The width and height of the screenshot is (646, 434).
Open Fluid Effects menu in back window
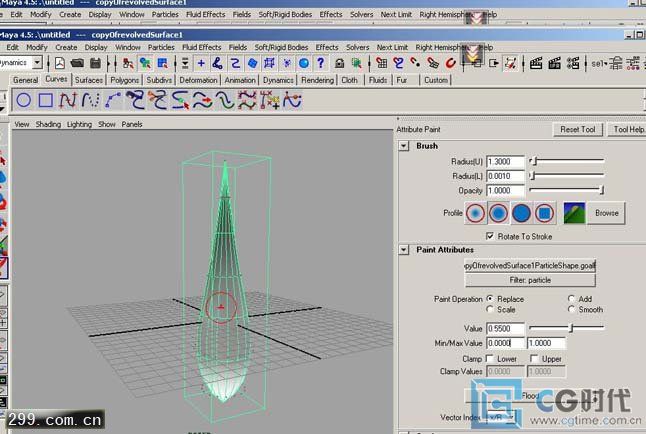click(x=206, y=14)
